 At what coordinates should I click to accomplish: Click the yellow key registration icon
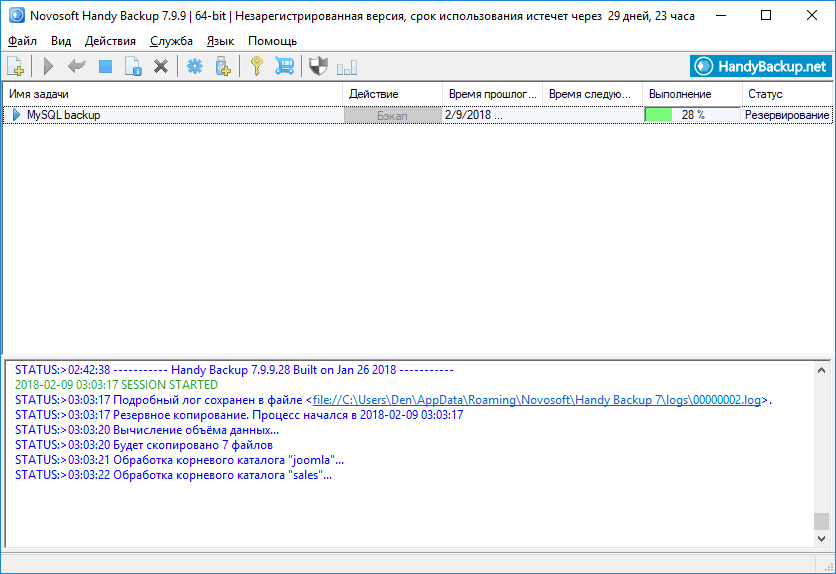pyautogui.click(x=257, y=67)
